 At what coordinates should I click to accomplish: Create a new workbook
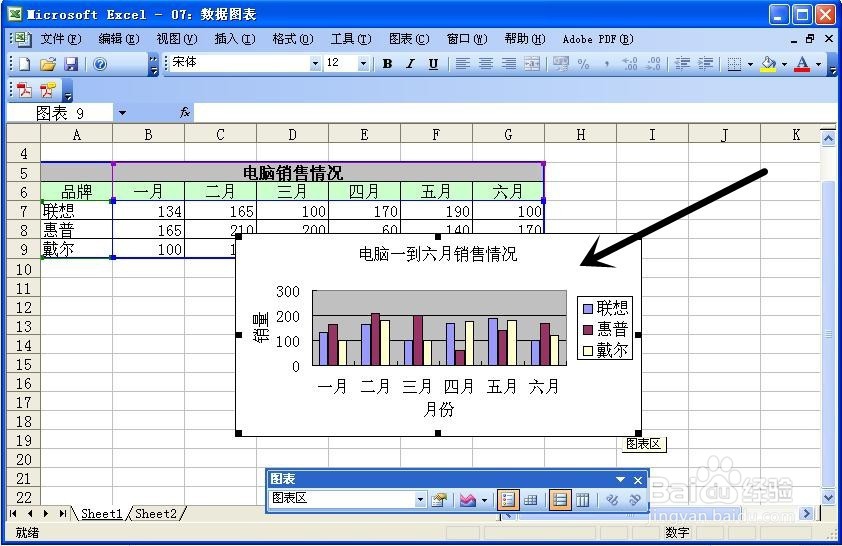coord(24,64)
